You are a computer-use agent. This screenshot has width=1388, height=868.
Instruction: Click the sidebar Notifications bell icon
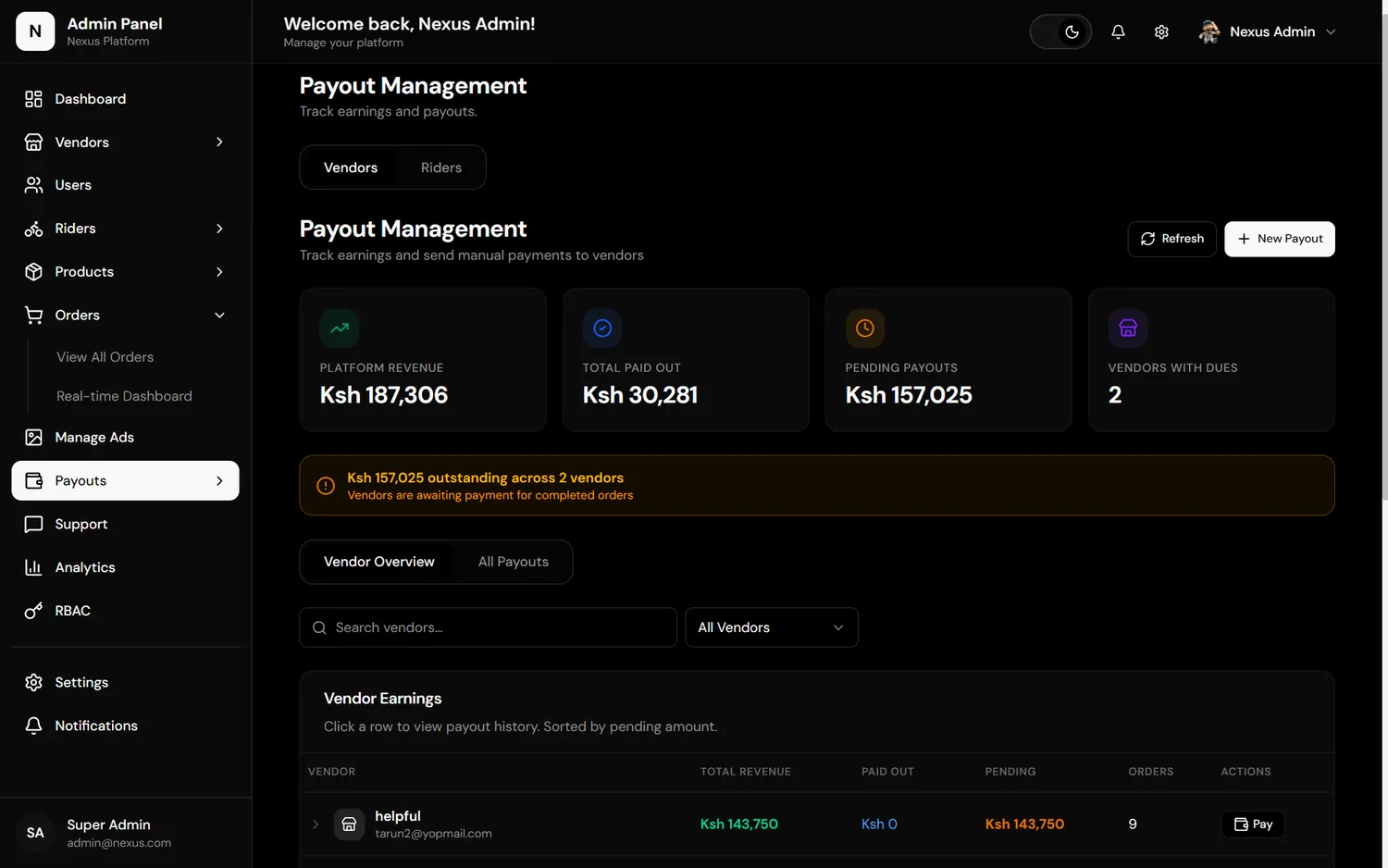pyautogui.click(x=33, y=725)
